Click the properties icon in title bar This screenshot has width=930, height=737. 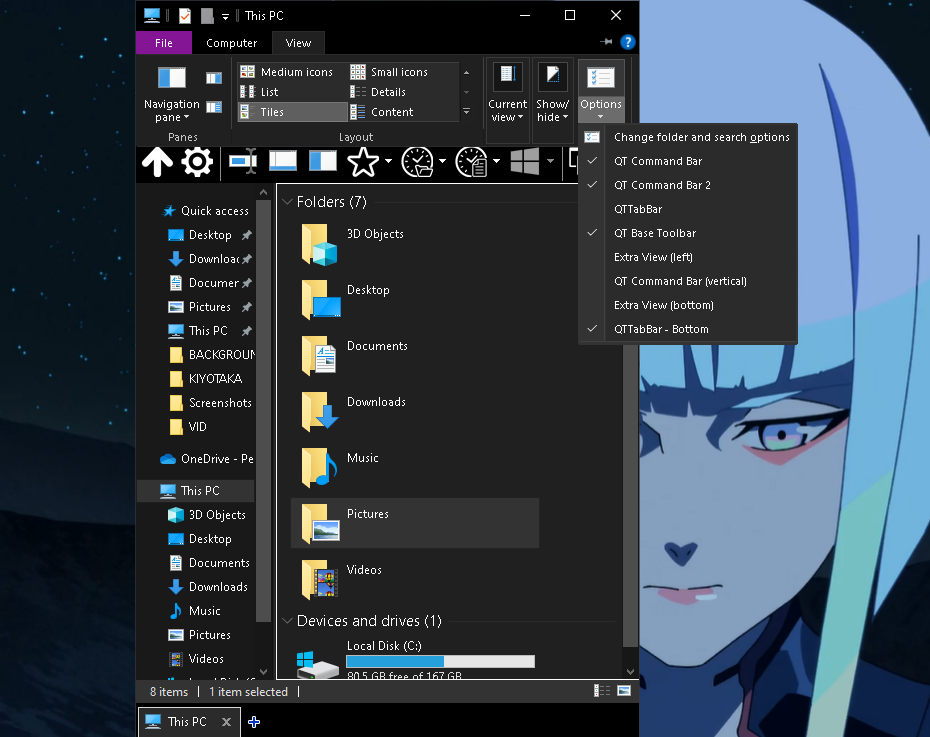pos(185,15)
